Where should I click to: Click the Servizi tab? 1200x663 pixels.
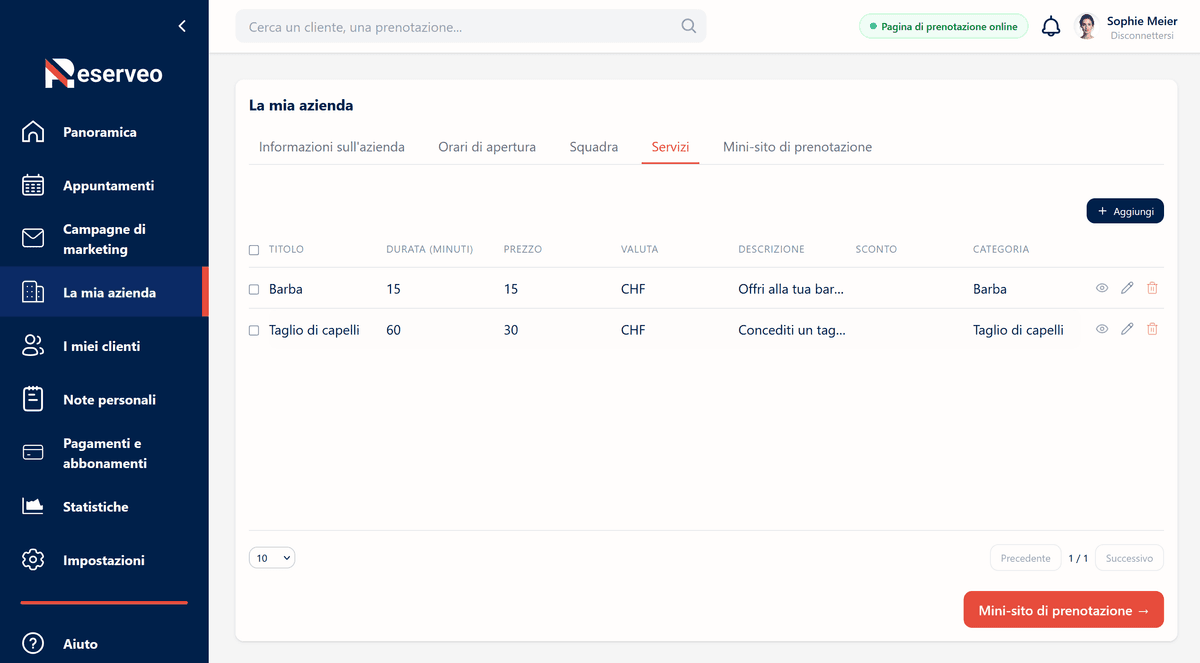tap(670, 147)
